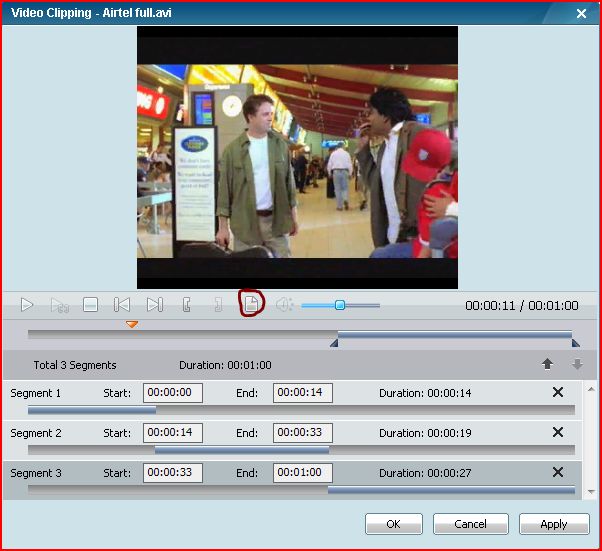Delete Segment 2
This screenshot has width=602, height=551.
[x=558, y=432]
